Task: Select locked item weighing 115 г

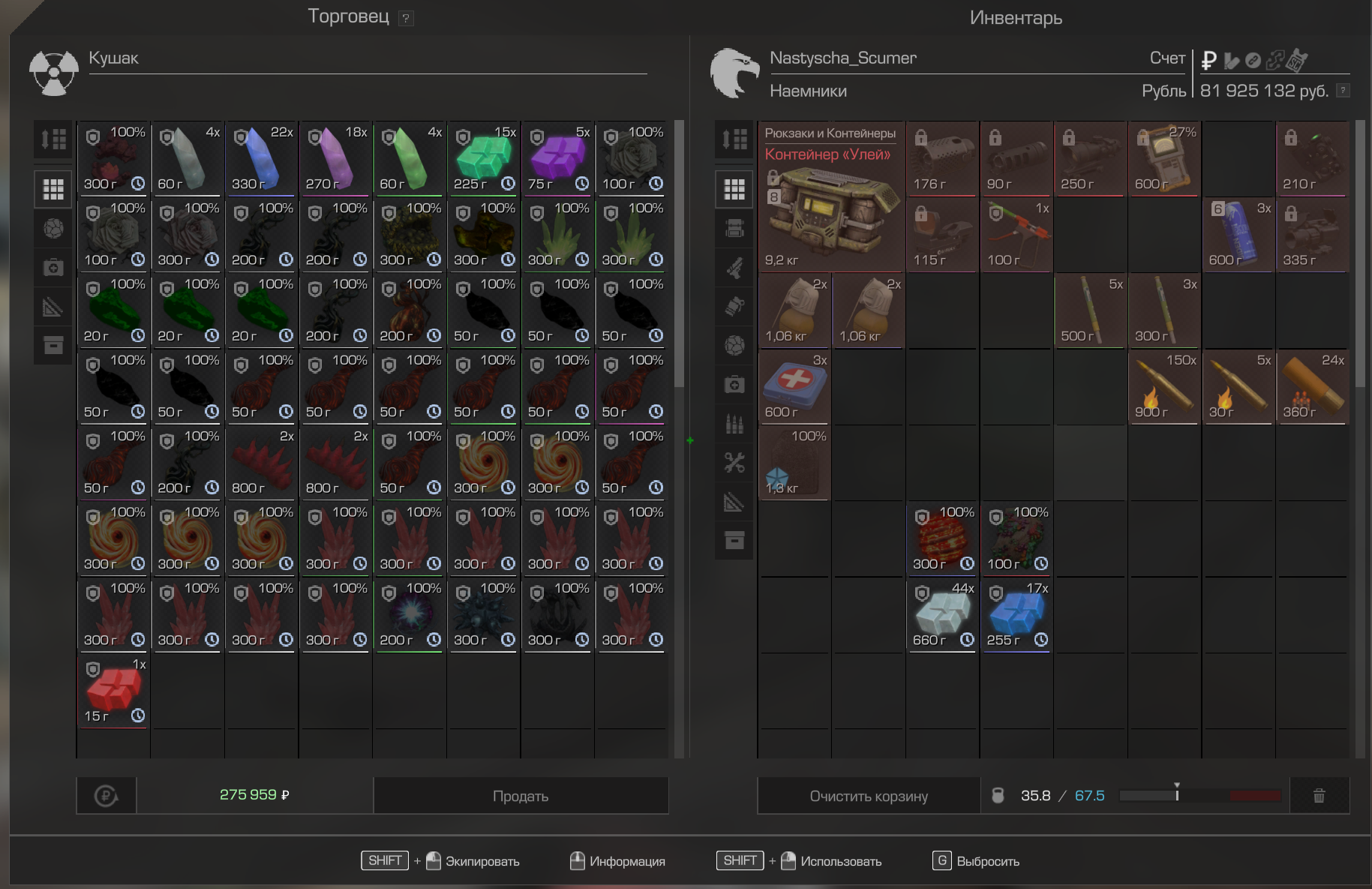Action: tap(943, 234)
